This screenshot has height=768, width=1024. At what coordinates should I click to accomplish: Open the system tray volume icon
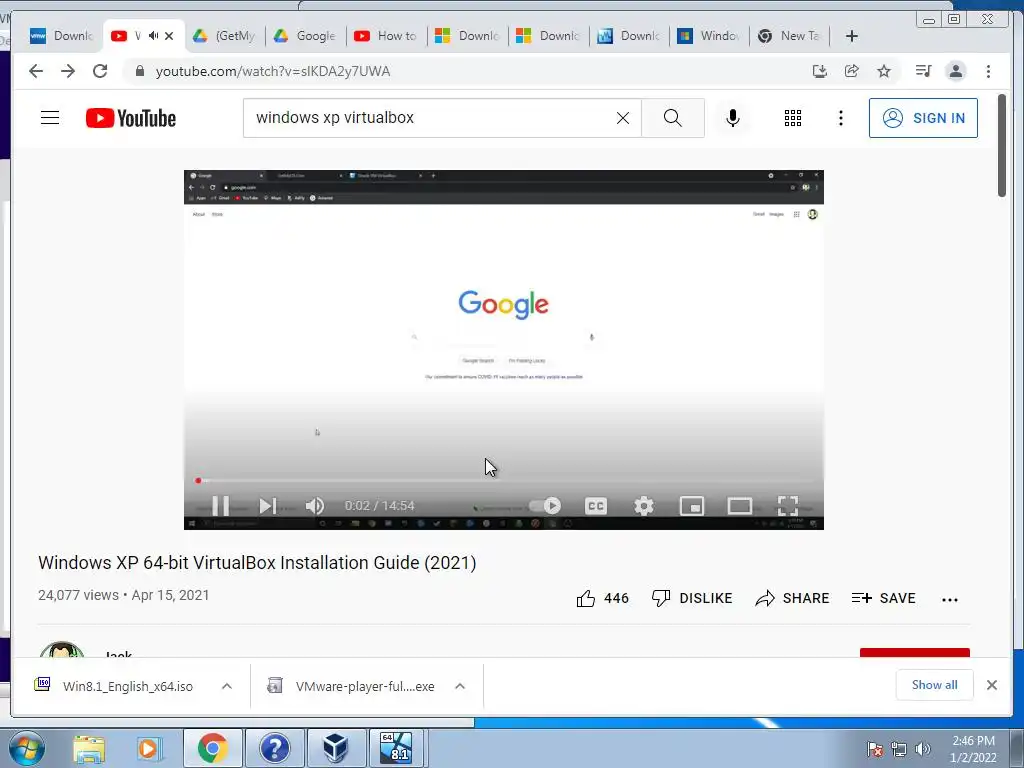click(x=923, y=749)
